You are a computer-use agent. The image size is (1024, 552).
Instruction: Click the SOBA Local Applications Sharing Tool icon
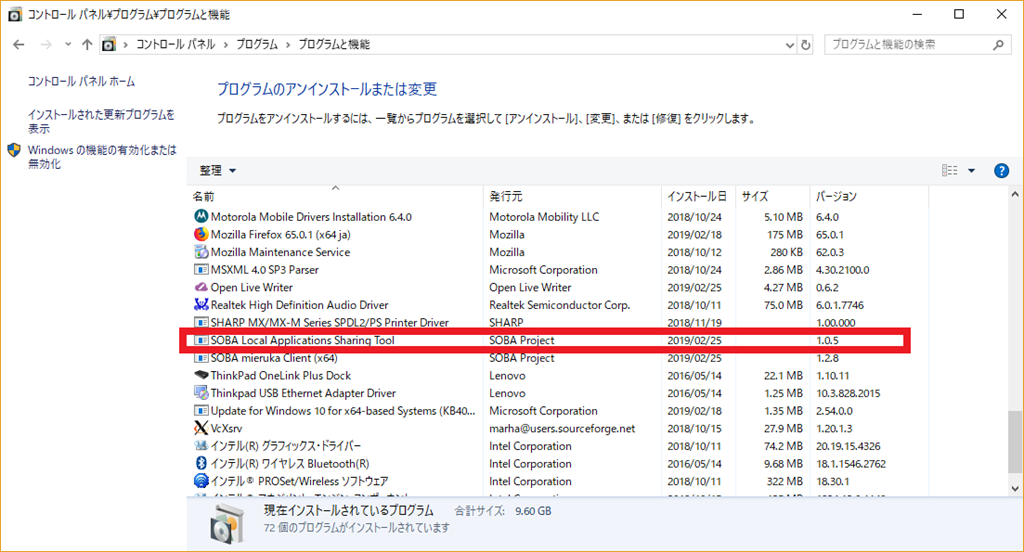(201, 340)
